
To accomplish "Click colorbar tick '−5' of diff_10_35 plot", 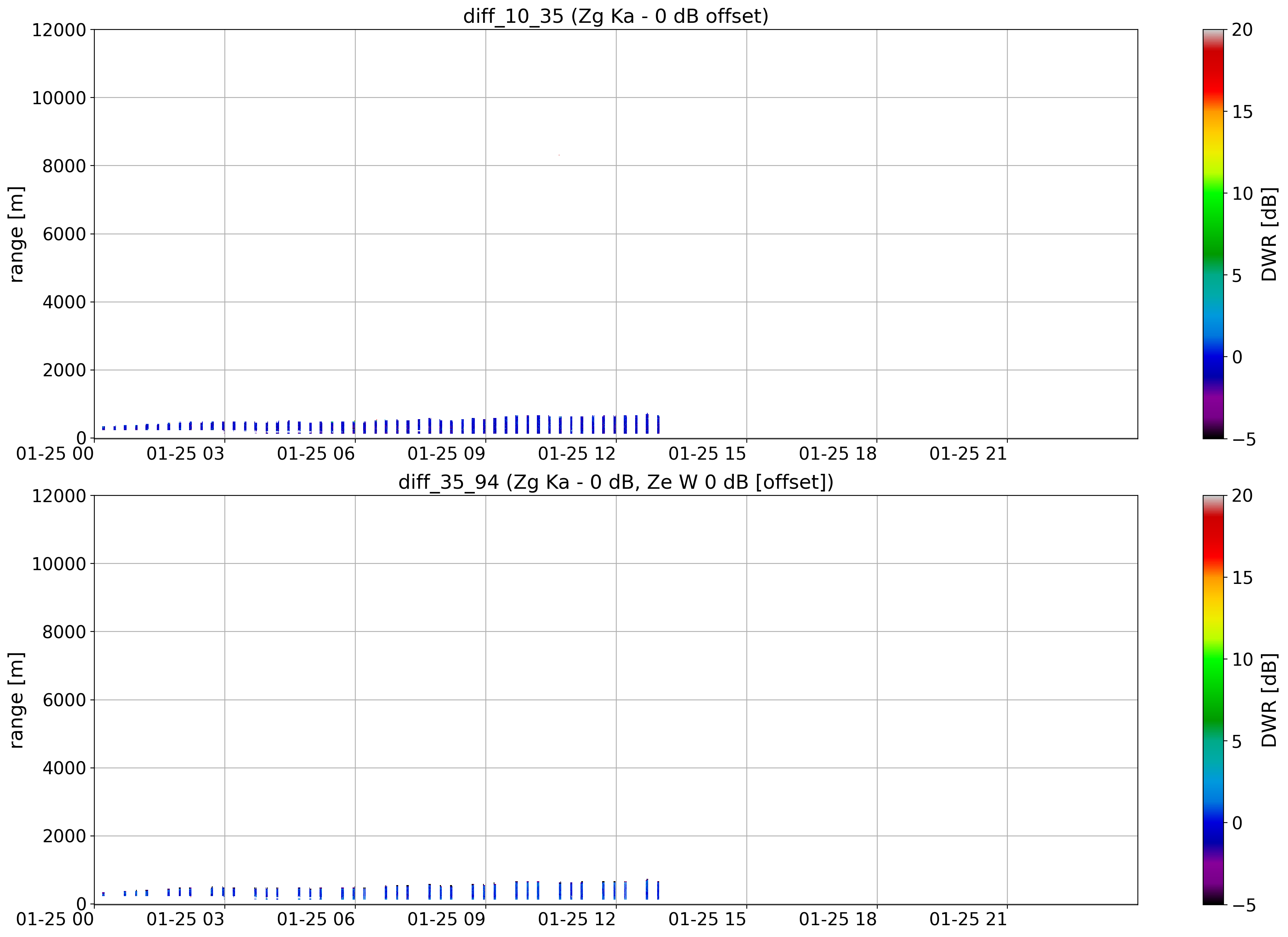I will [1244, 439].
